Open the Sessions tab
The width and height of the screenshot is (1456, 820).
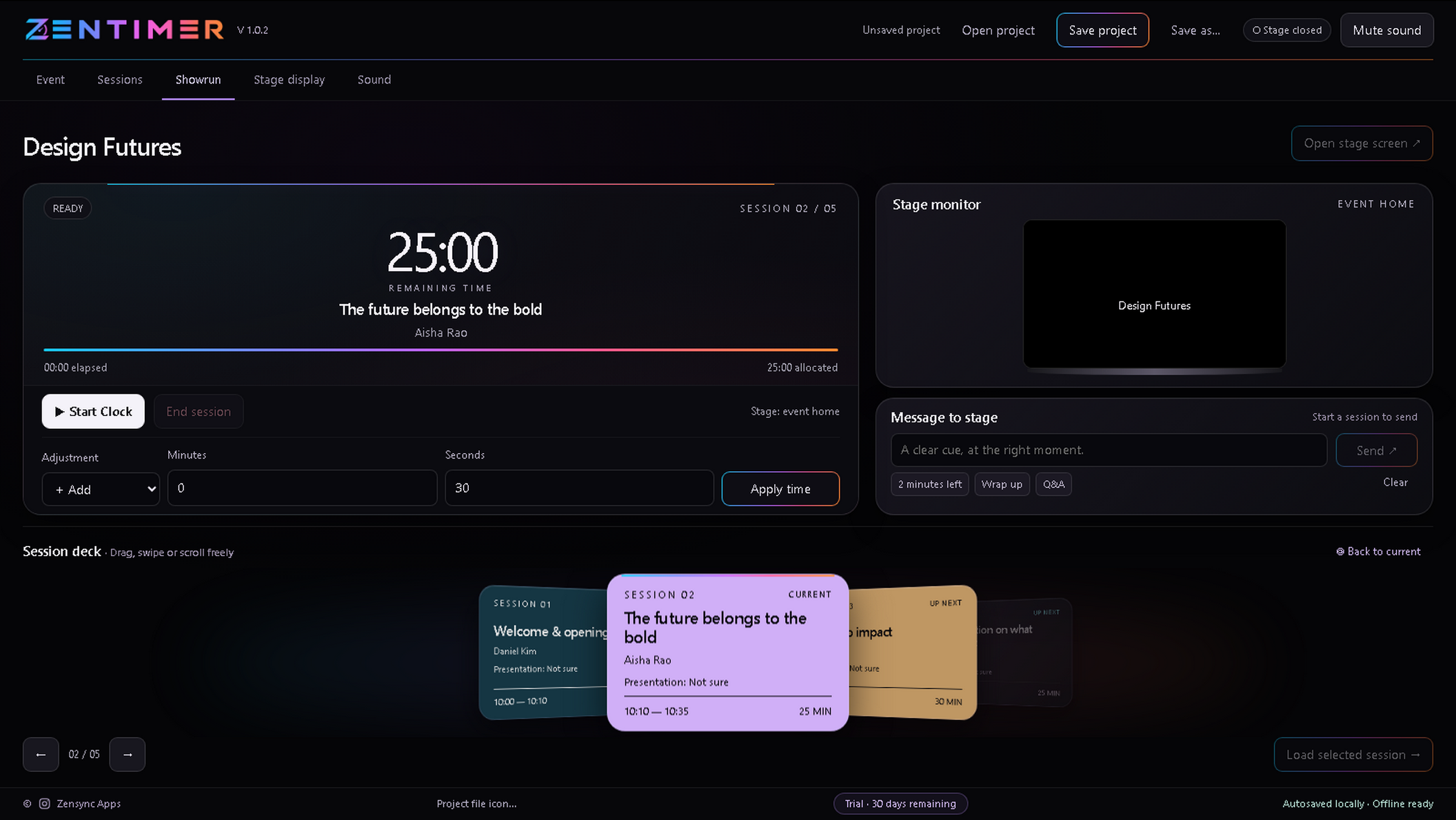tap(120, 79)
